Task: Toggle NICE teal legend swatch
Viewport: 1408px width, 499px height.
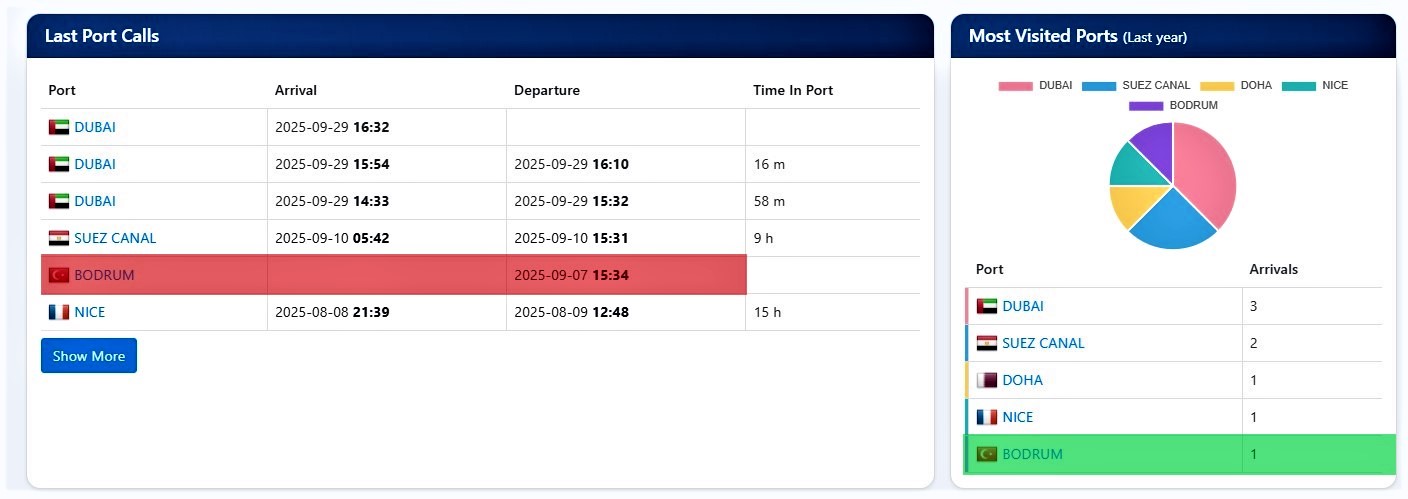Action: coord(1299,86)
